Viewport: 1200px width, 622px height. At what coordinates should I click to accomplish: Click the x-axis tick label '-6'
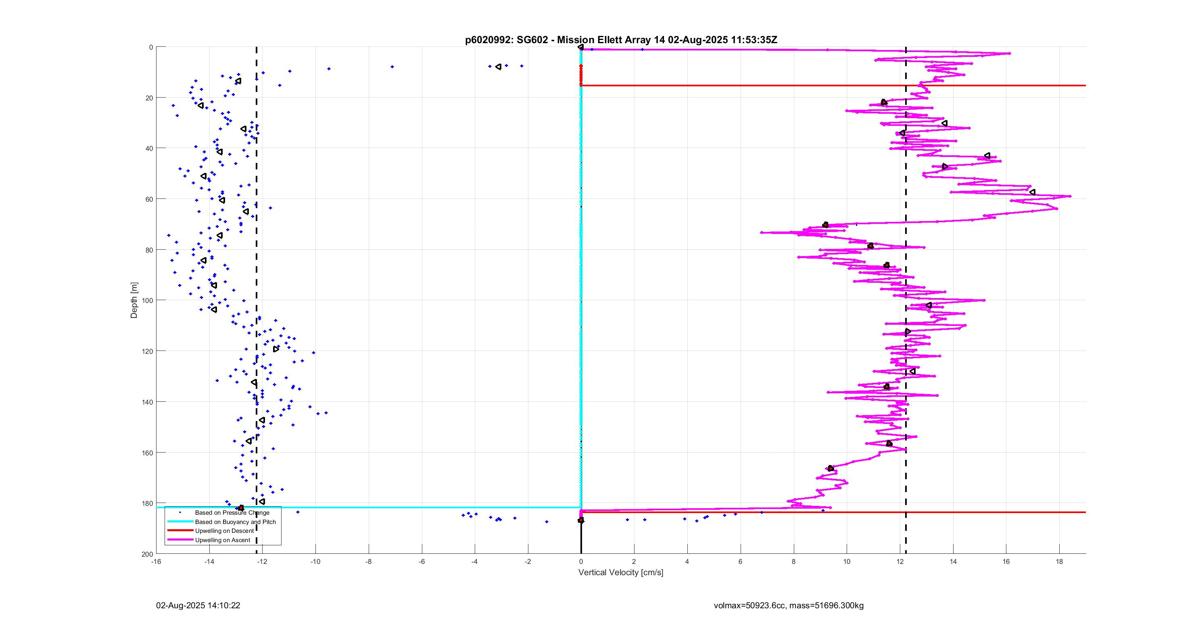[x=422, y=561]
